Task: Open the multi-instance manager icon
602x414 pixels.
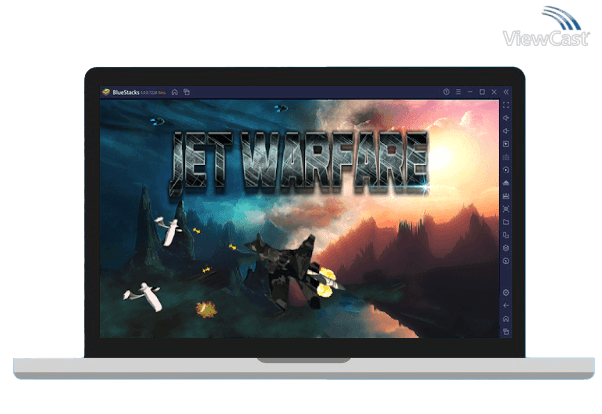Action: pyautogui.click(x=506, y=235)
